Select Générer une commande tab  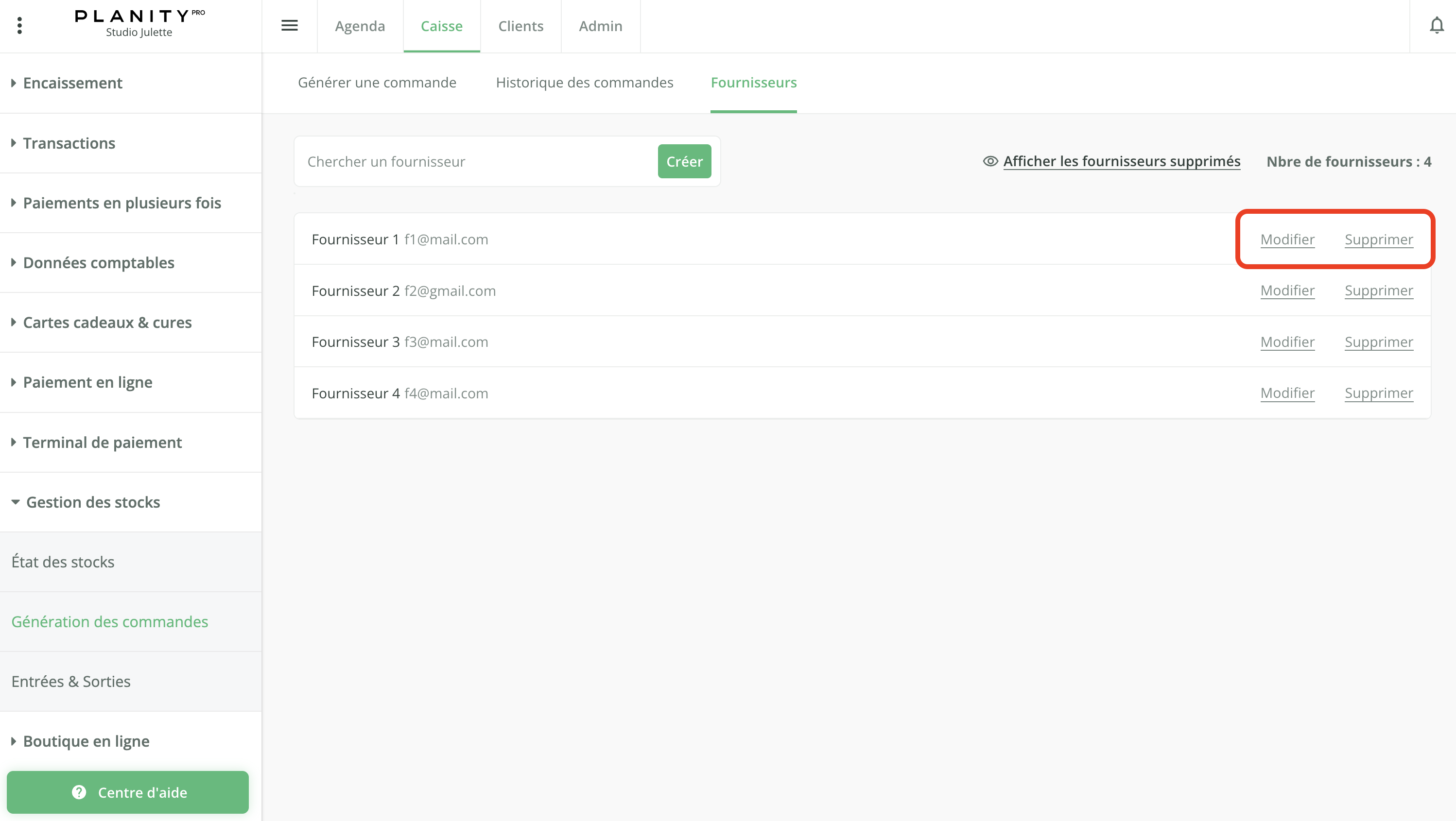[377, 83]
